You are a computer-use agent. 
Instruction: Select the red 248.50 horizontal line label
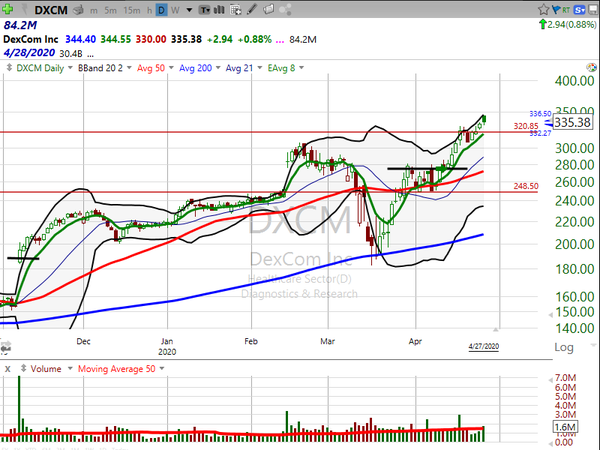526,186
